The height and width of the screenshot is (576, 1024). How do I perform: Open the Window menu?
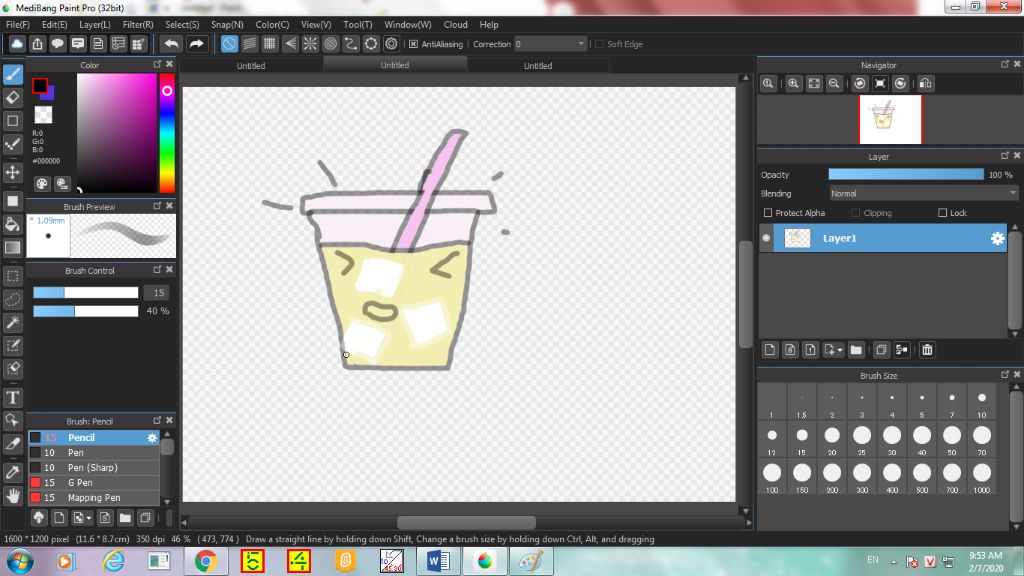(408, 25)
